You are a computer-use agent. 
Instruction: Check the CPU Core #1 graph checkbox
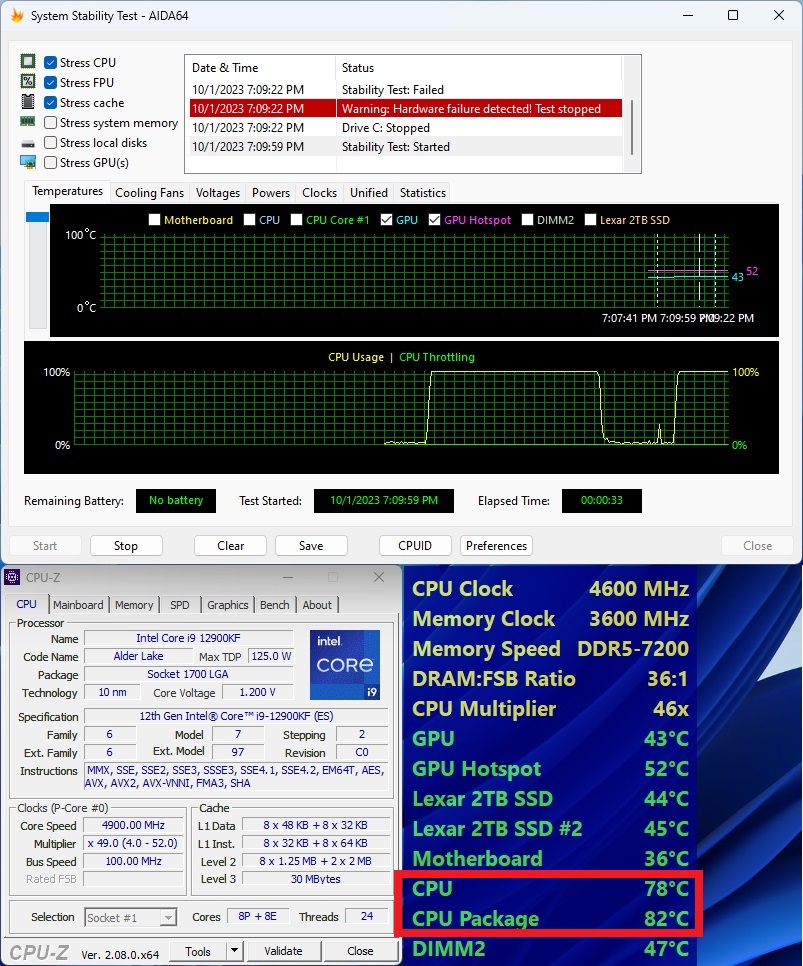(x=296, y=220)
